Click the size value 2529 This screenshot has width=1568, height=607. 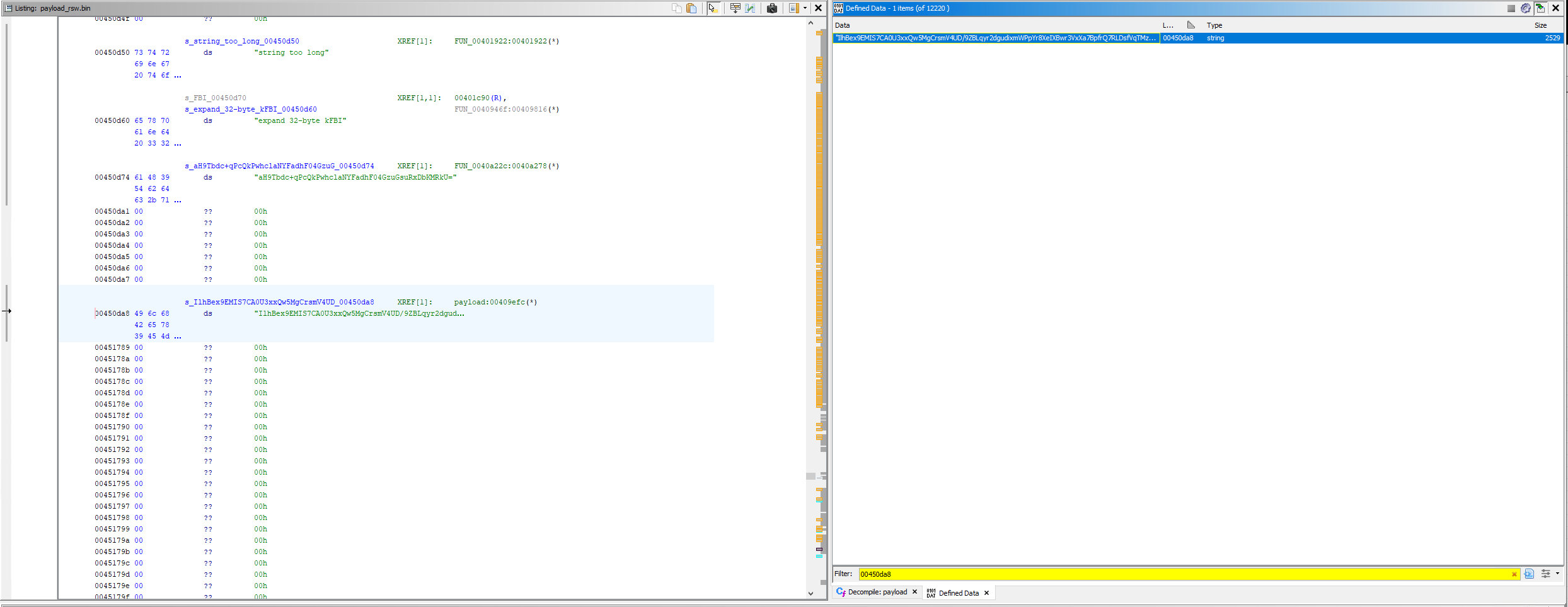[x=1552, y=38]
